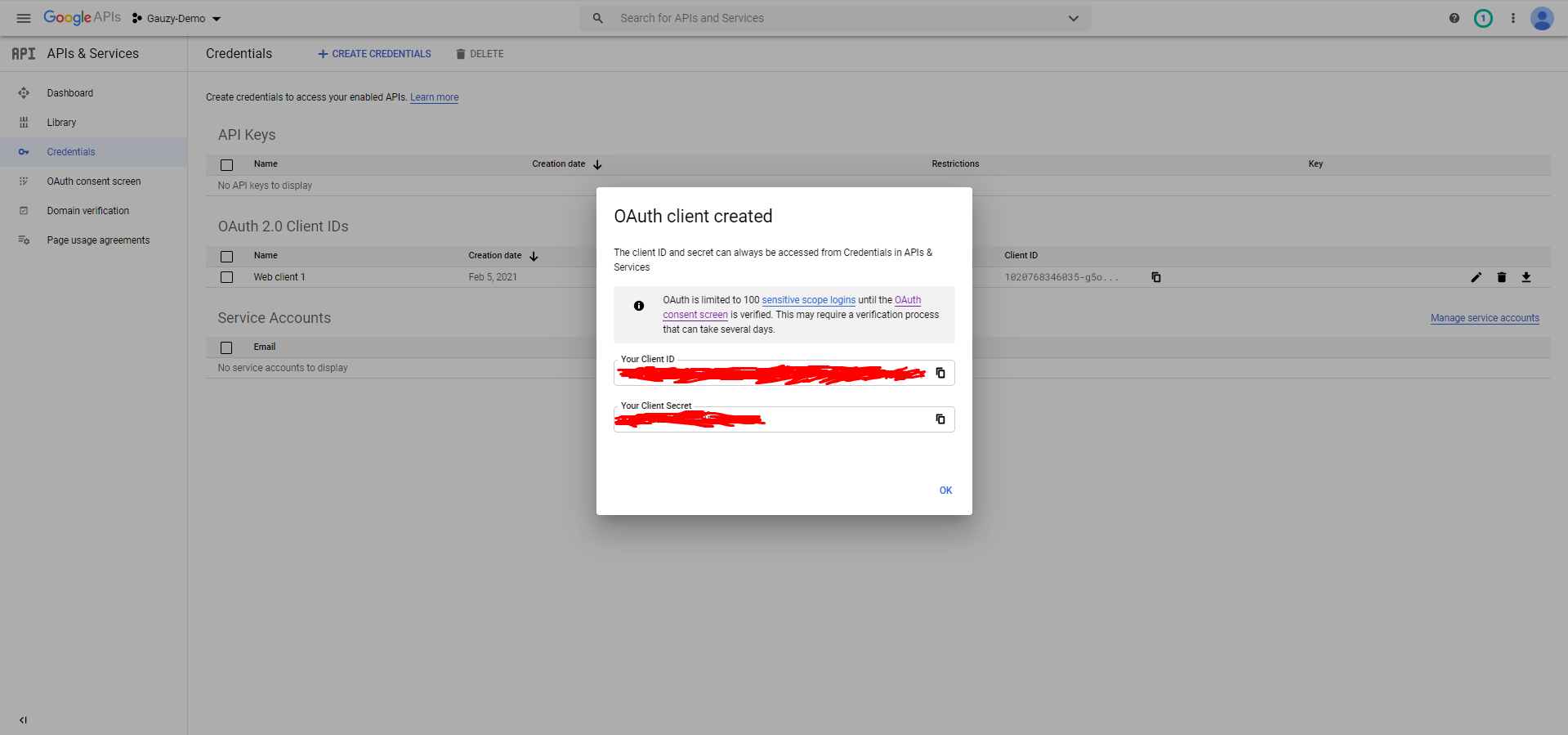Viewport: 1568px width, 735px height.
Task: Click the API Keys Name column header
Action: 266,164
